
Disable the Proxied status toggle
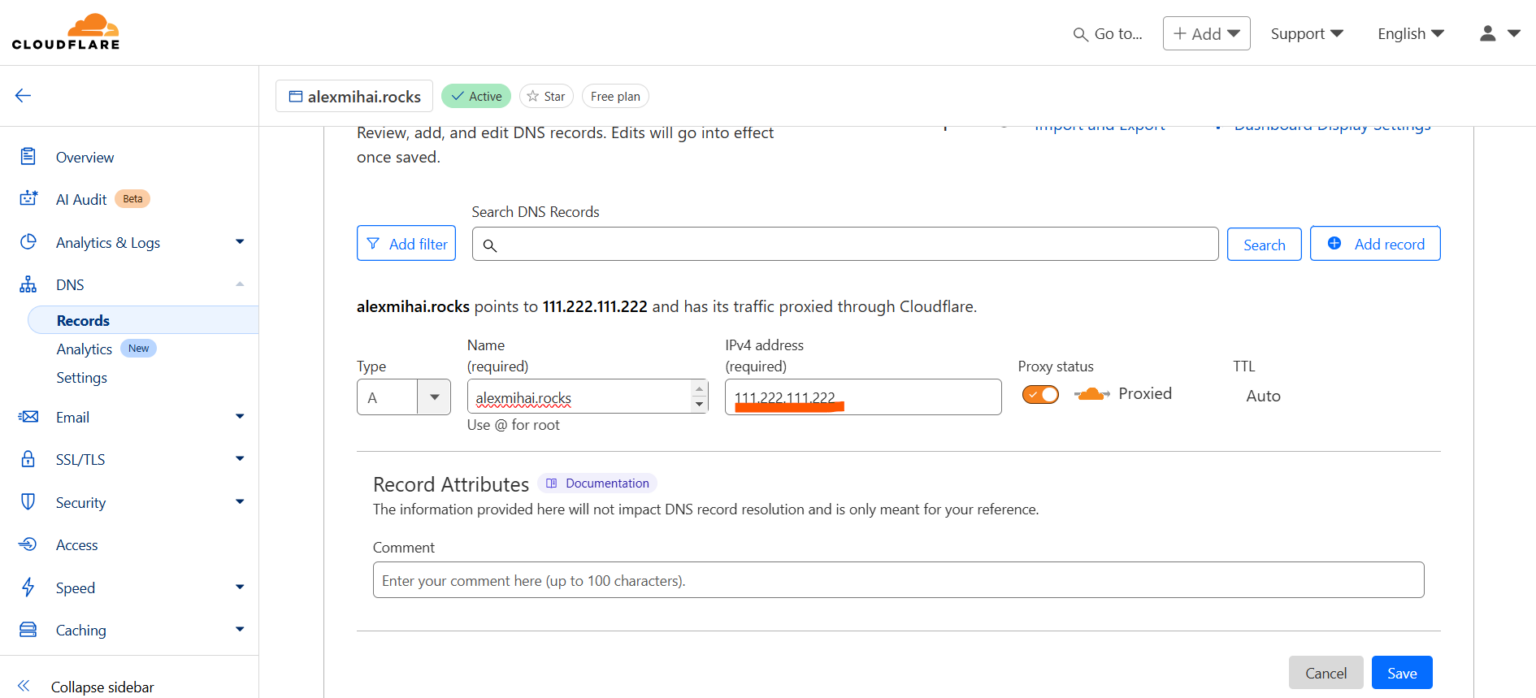(1040, 394)
